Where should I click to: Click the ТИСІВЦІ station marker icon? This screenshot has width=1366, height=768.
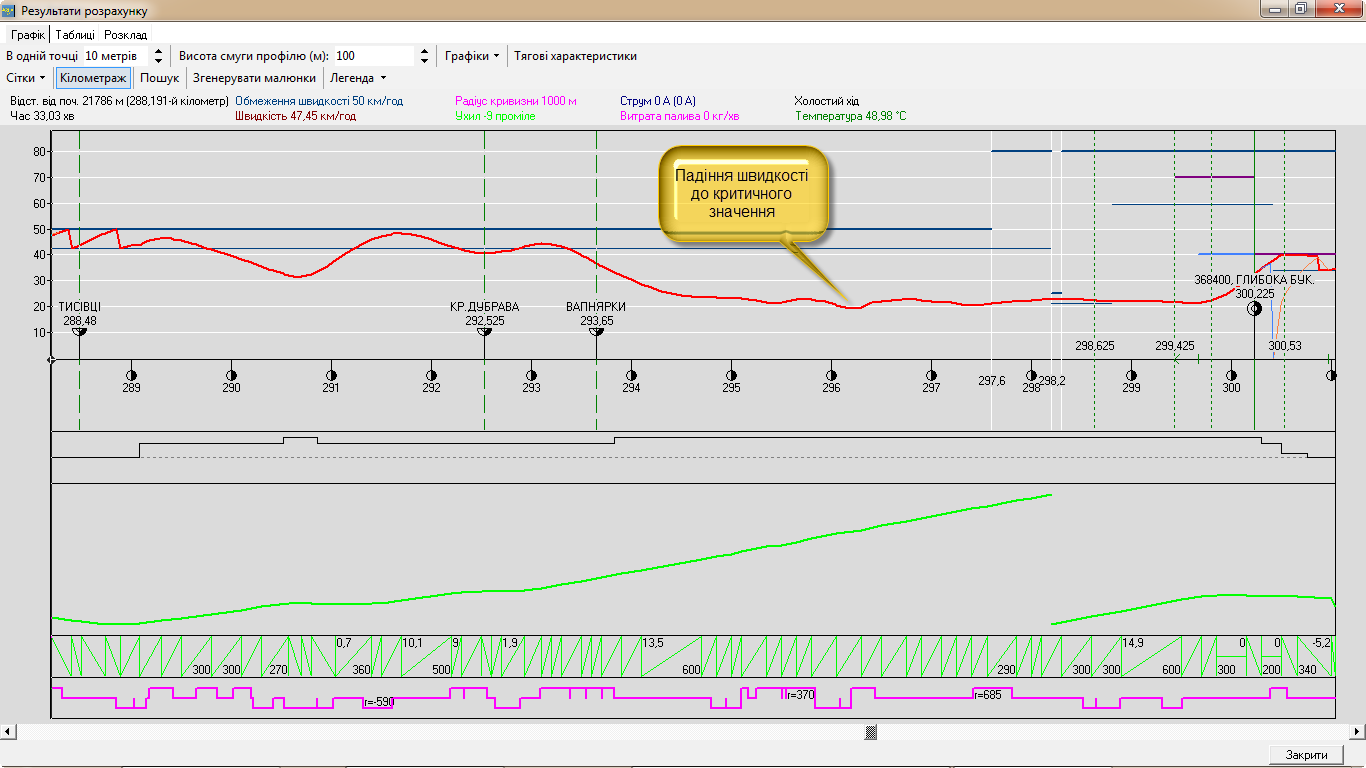80,332
